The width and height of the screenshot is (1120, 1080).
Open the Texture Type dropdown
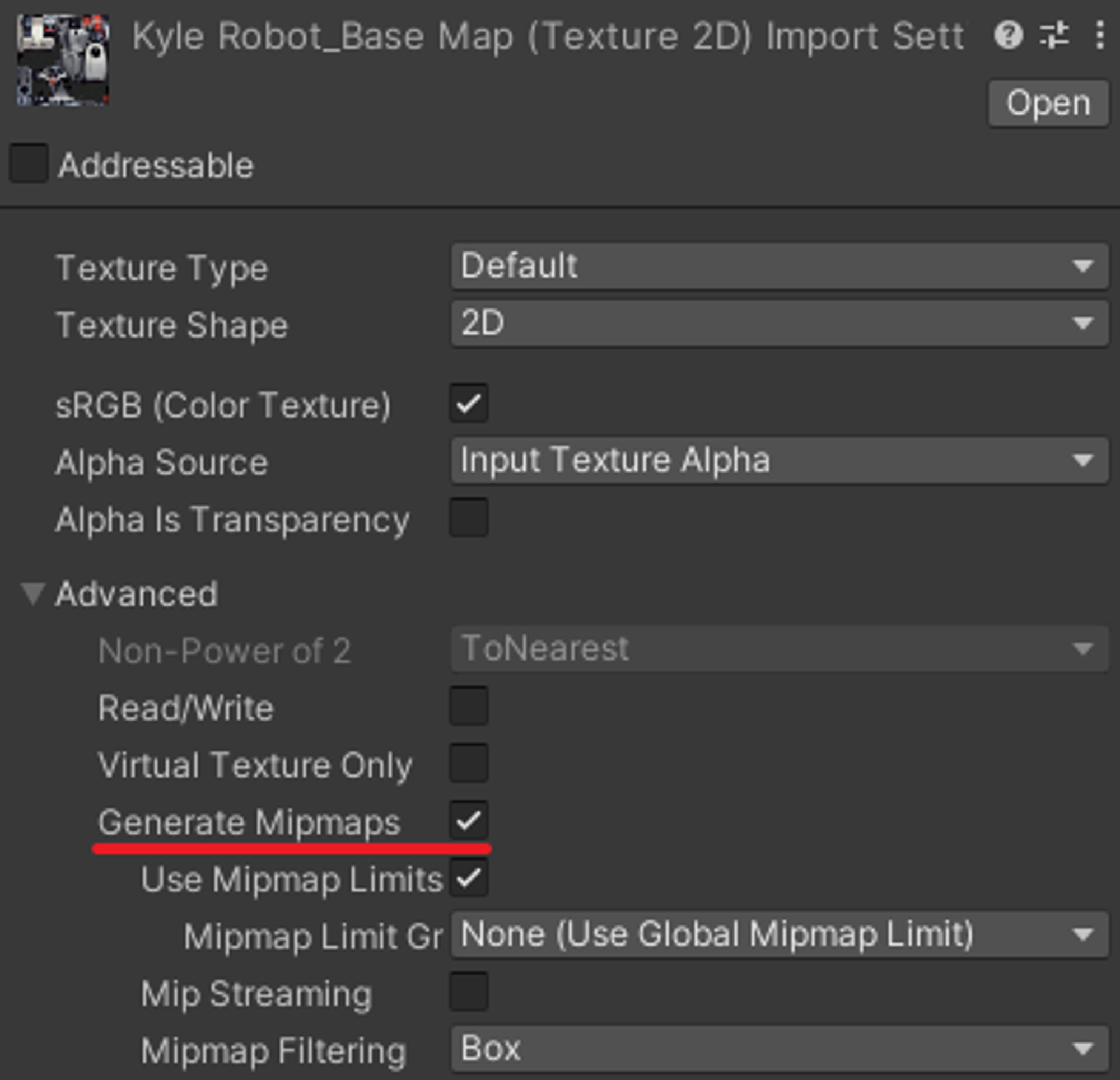point(777,267)
